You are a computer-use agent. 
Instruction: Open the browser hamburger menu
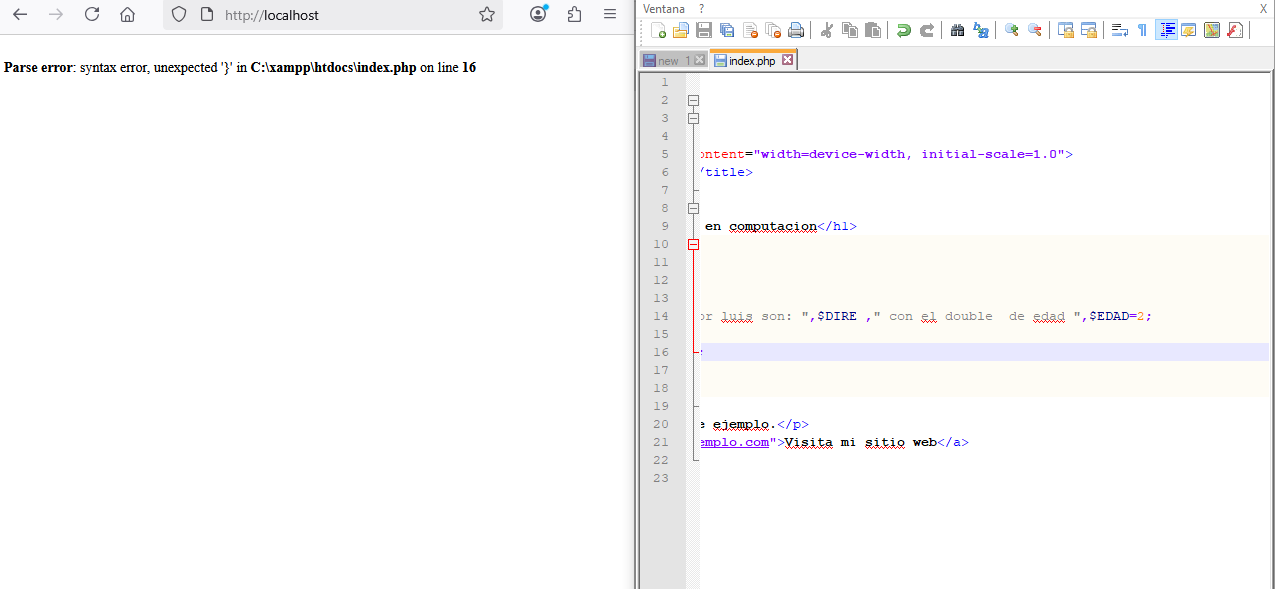click(610, 14)
